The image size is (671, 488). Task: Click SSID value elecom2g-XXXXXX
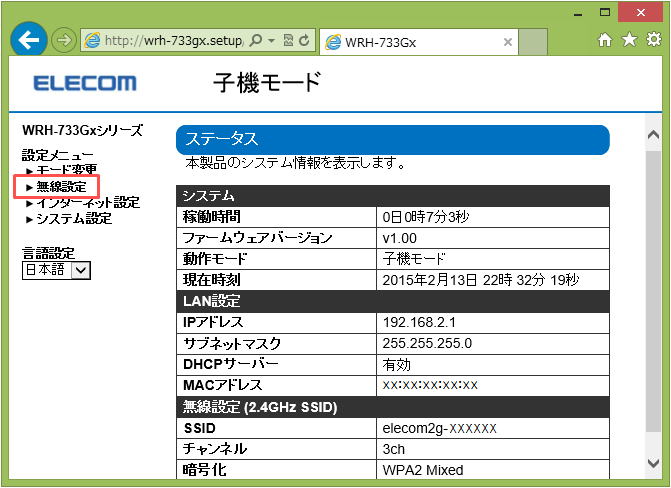(439, 428)
